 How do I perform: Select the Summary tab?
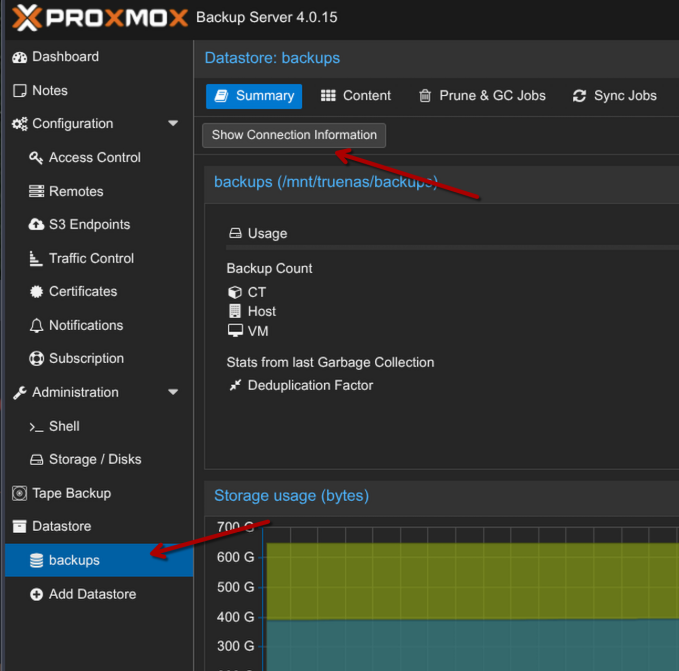click(253, 96)
